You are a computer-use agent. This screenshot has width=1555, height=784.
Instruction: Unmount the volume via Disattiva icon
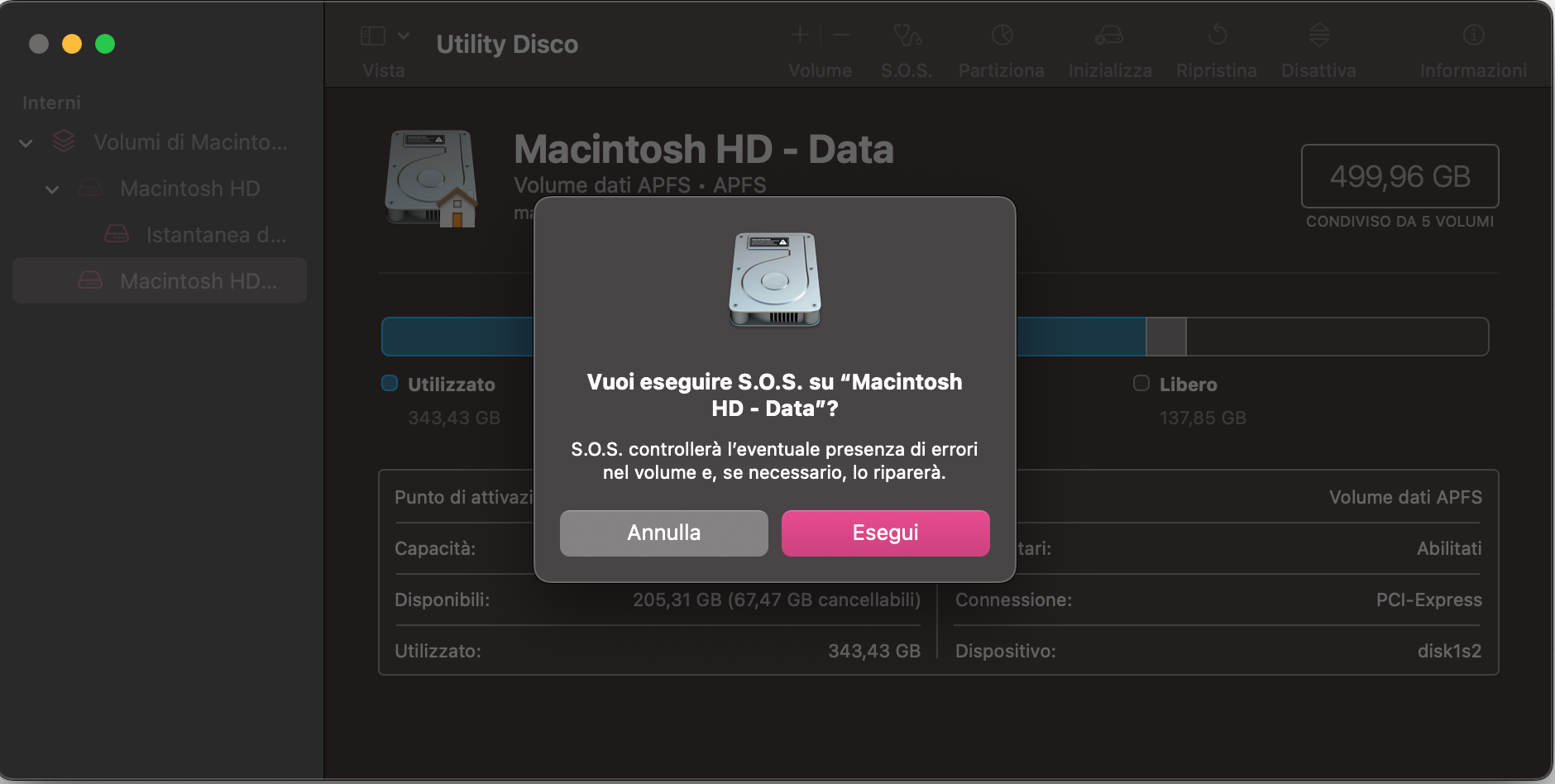pos(1317,45)
